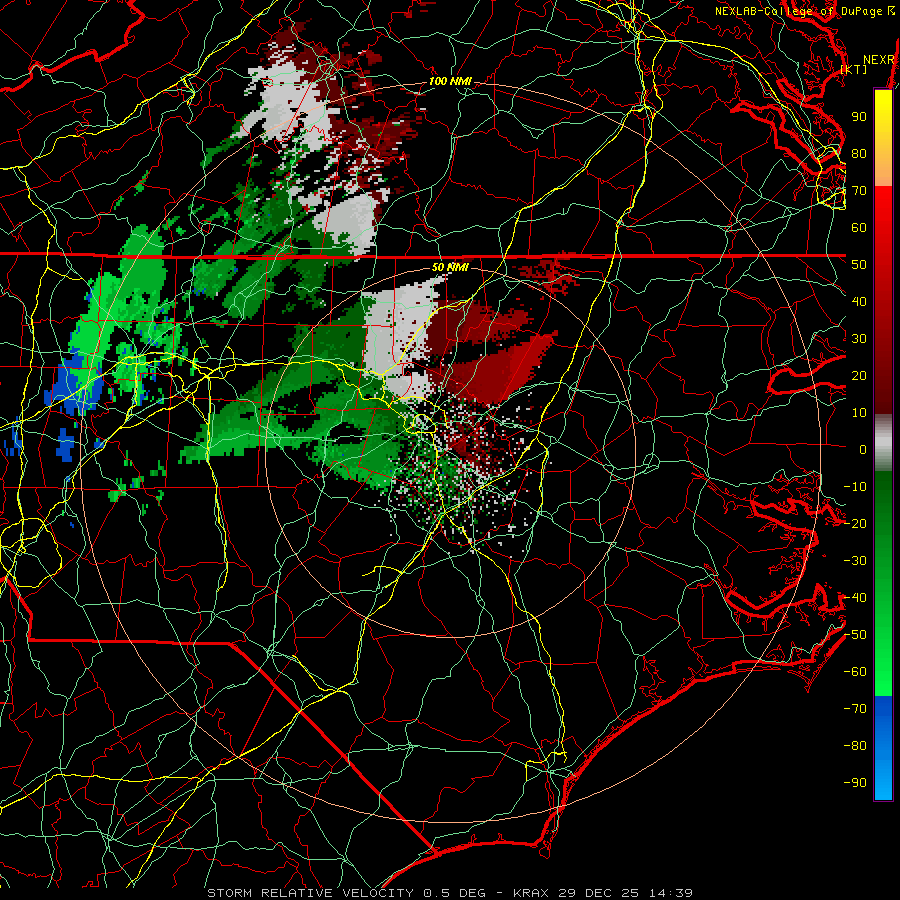Click the -70 value on the velocity scale
The width and height of the screenshot is (900, 900).
[855, 709]
